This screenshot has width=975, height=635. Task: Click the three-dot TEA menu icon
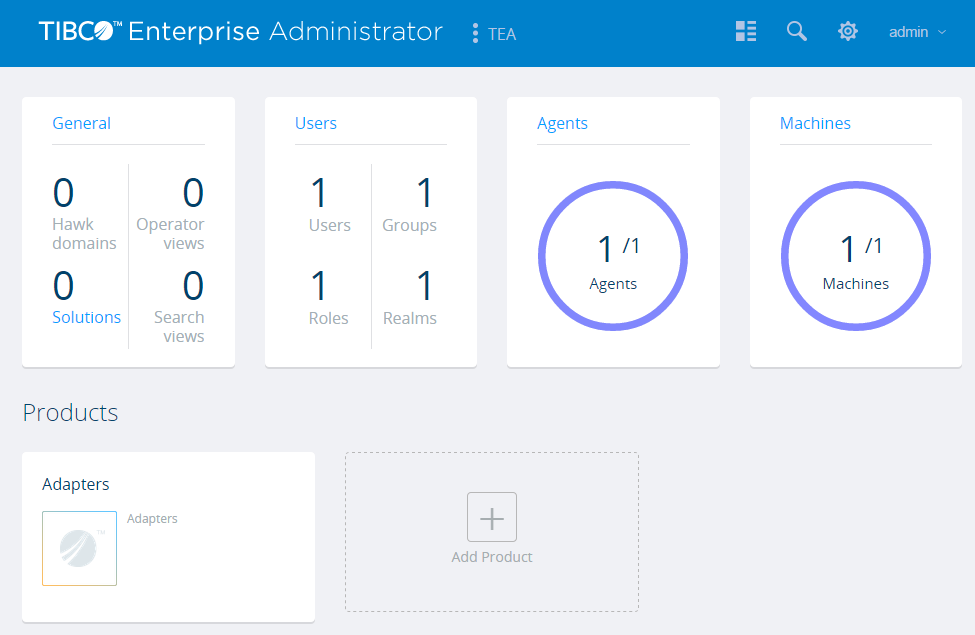475,33
